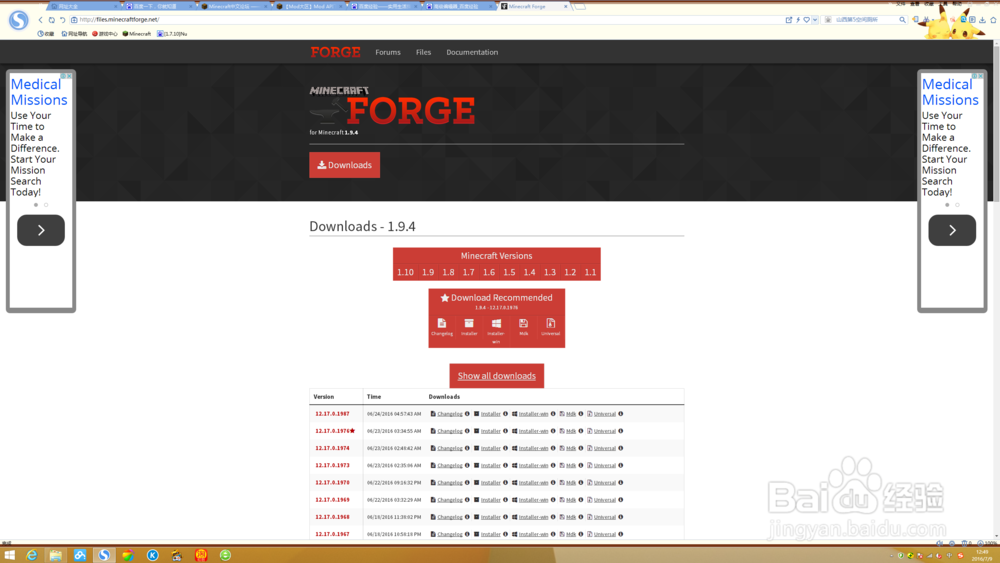This screenshot has height=563, width=1000.
Task: Click the search magnifier in browser search box
Action: 902,20
